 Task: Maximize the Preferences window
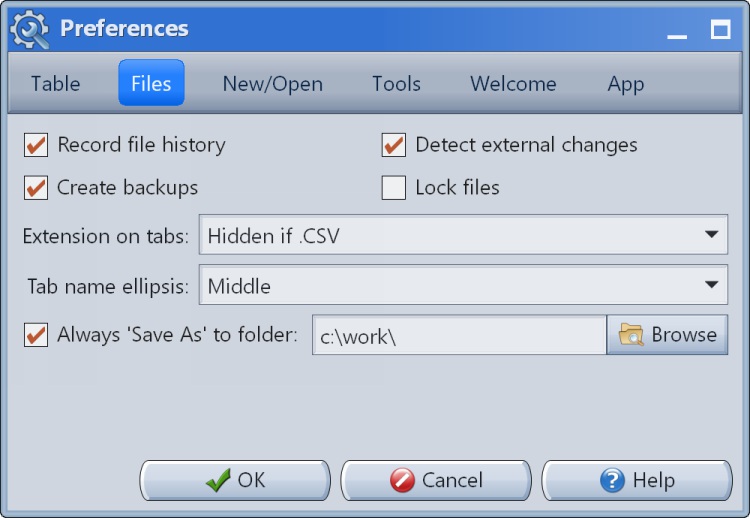tap(720, 30)
